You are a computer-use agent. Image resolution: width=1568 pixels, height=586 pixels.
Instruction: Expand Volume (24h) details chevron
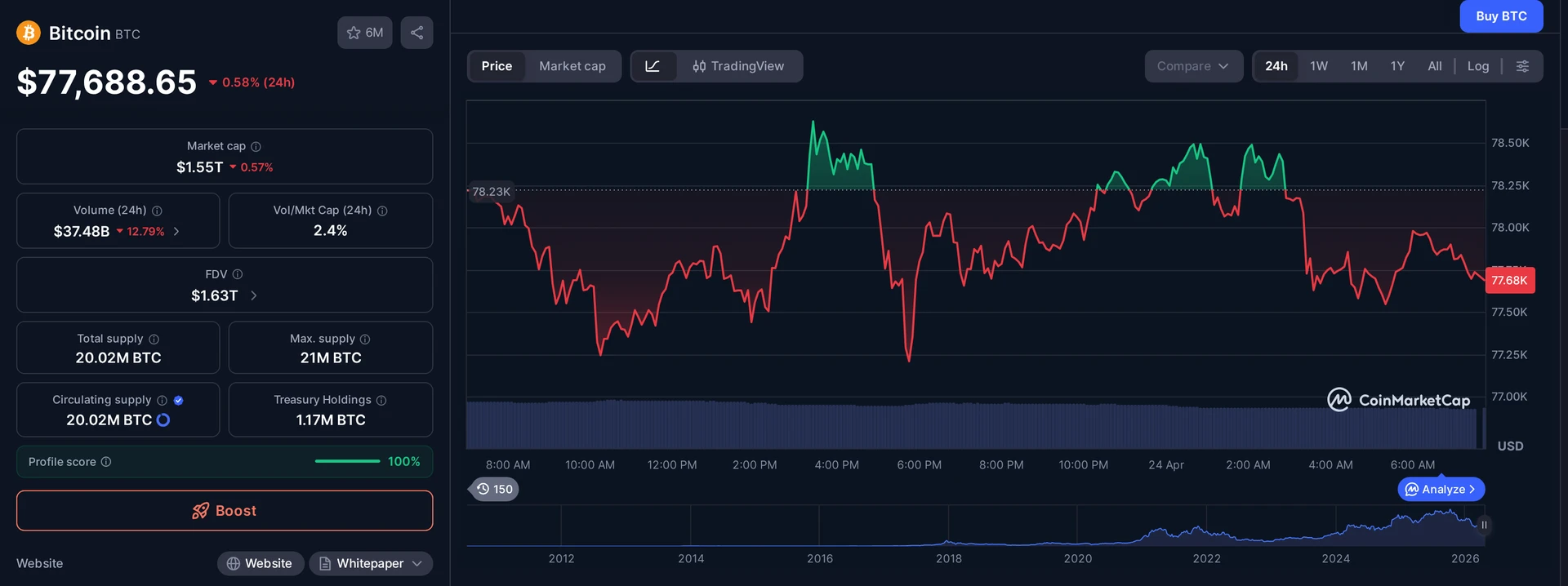coord(176,232)
